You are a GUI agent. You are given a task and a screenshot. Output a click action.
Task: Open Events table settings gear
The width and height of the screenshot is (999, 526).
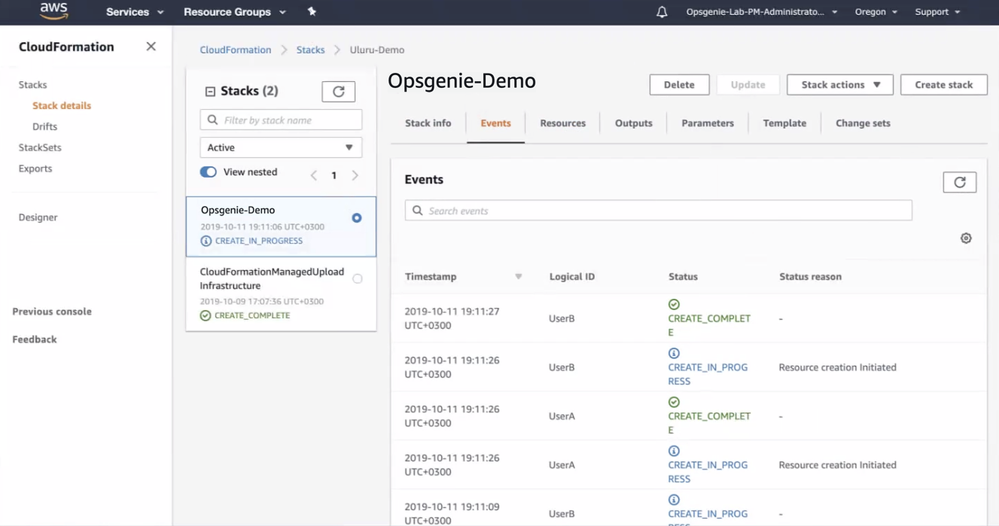click(x=966, y=238)
